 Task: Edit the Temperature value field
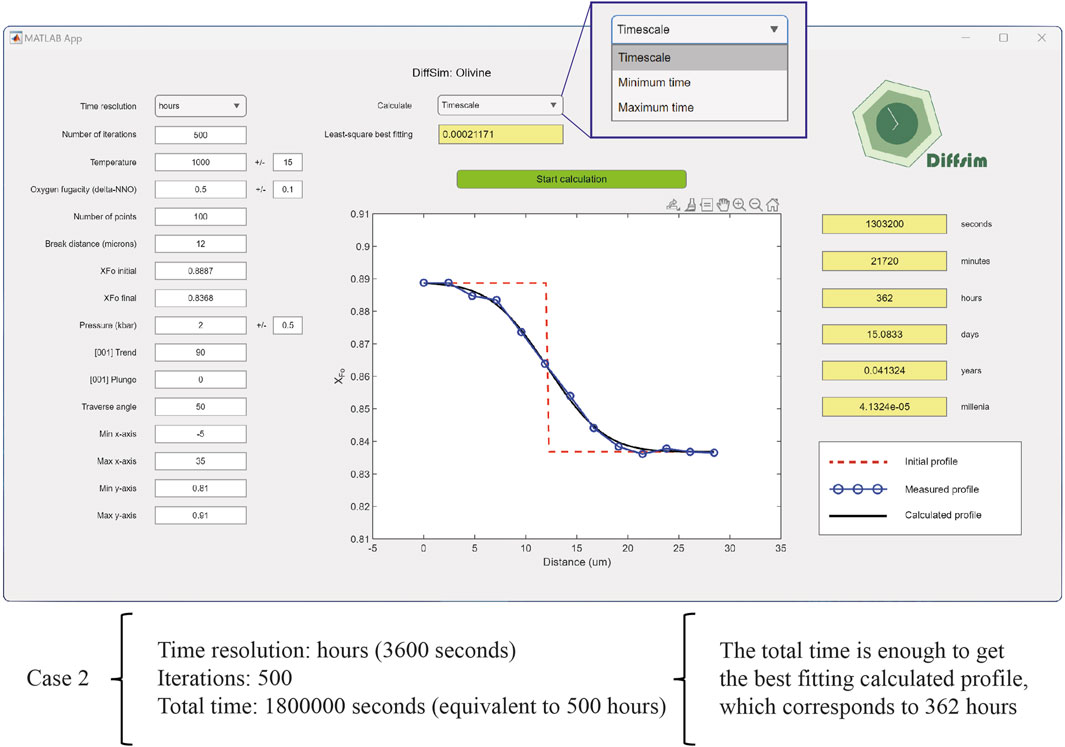click(x=200, y=162)
